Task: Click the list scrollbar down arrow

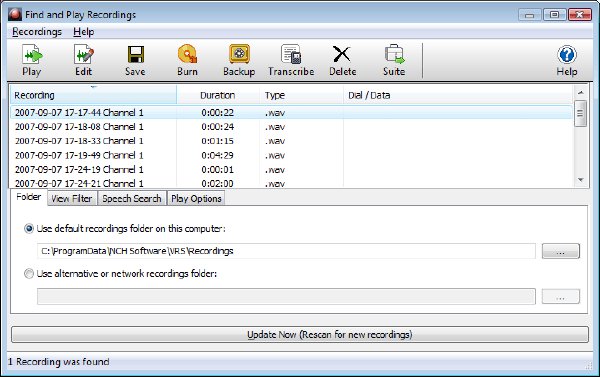Action: click(x=580, y=180)
